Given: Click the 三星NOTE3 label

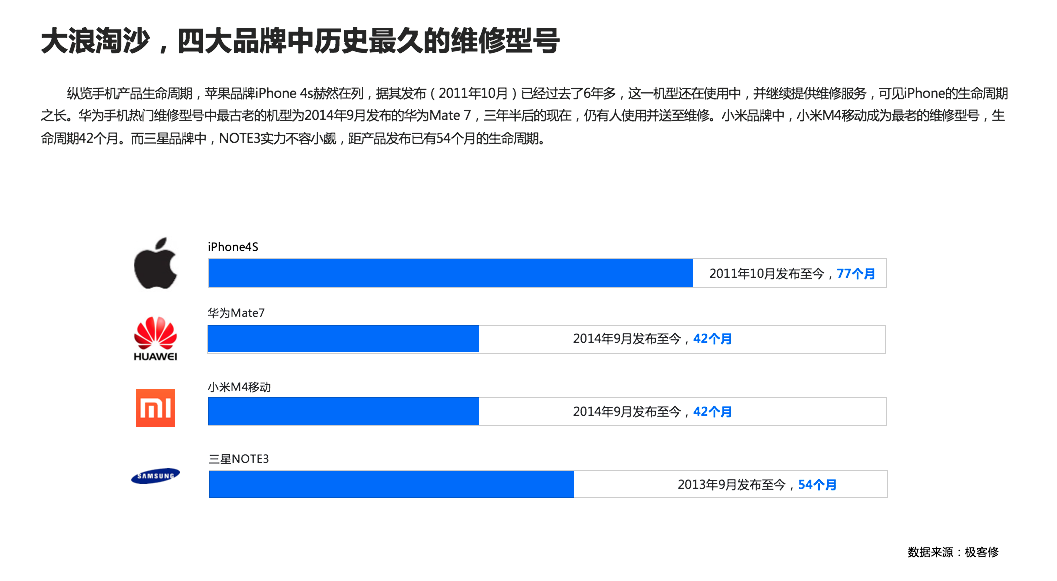Looking at the screenshot, I should coord(239,459).
